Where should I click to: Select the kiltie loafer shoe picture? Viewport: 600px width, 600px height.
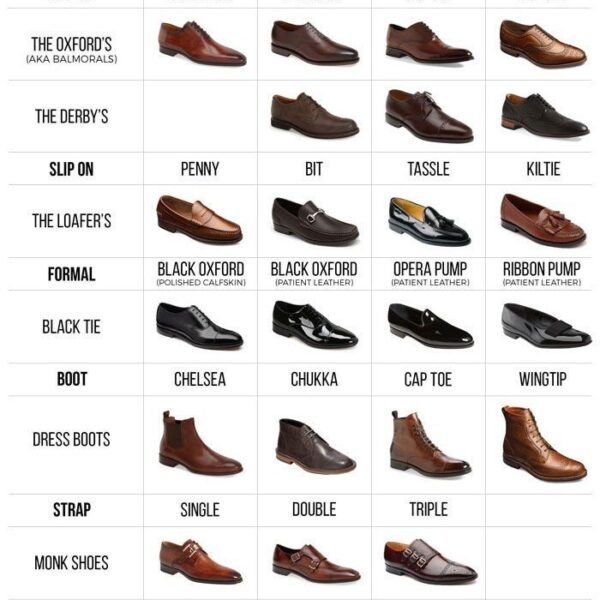[543, 220]
